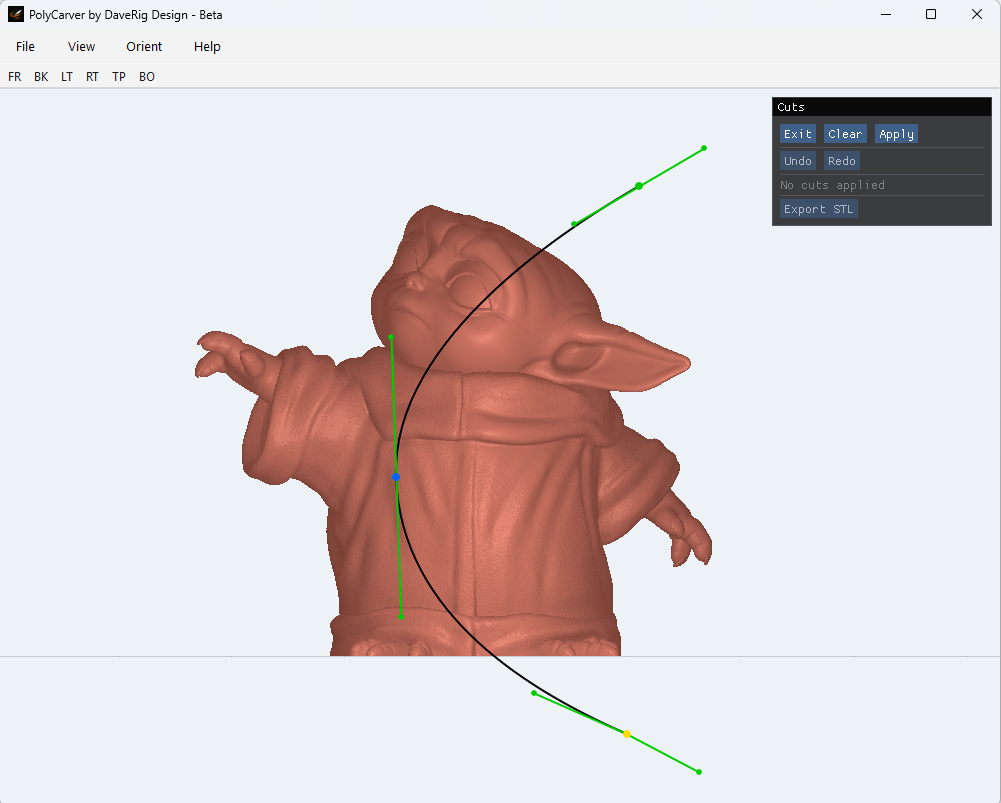The height and width of the screenshot is (803, 1001).
Task: Switch to RT right view
Action: pyautogui.click(x=93, y=77)
